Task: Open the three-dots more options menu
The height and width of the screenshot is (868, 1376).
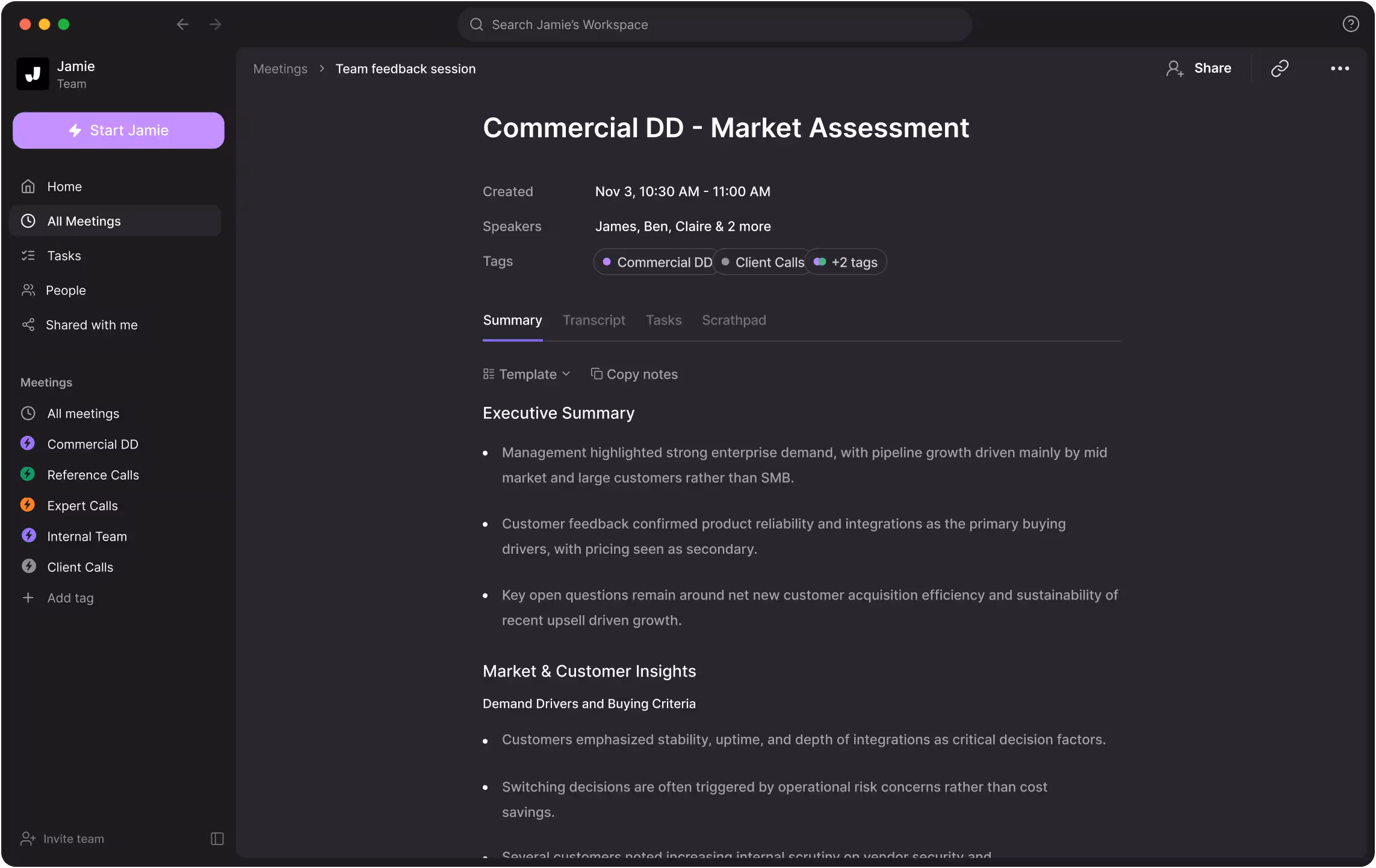Action: click(x=1339, y=69)
